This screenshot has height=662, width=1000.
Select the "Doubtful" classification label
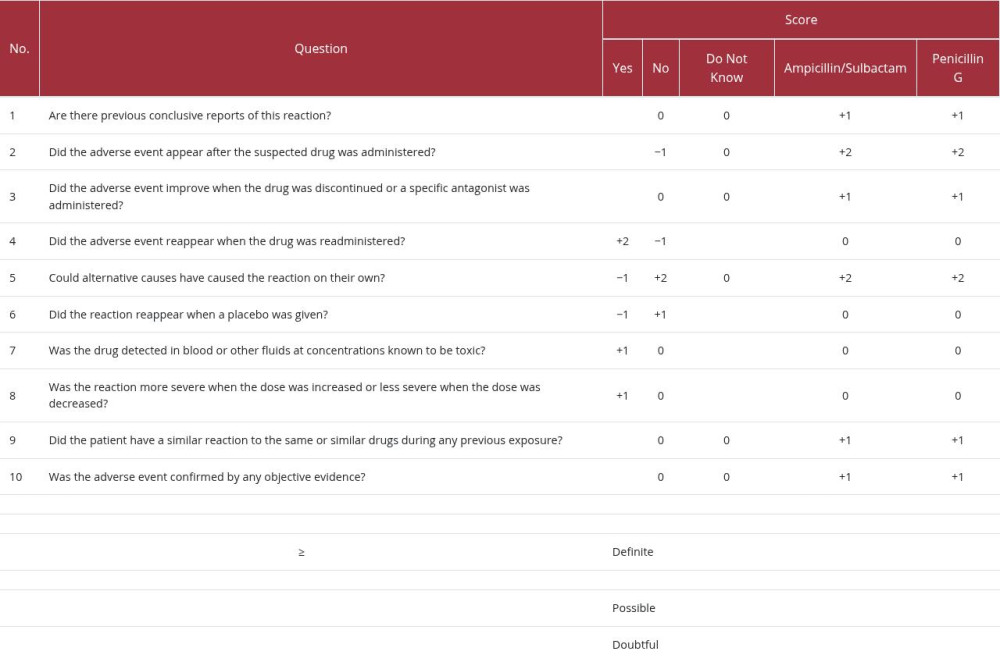635,645
